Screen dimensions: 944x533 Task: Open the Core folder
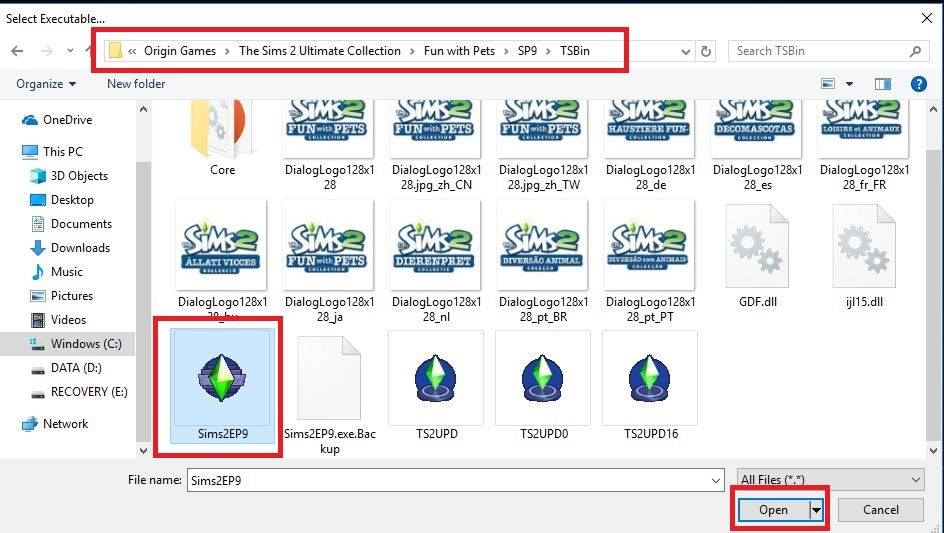point(222,139)
